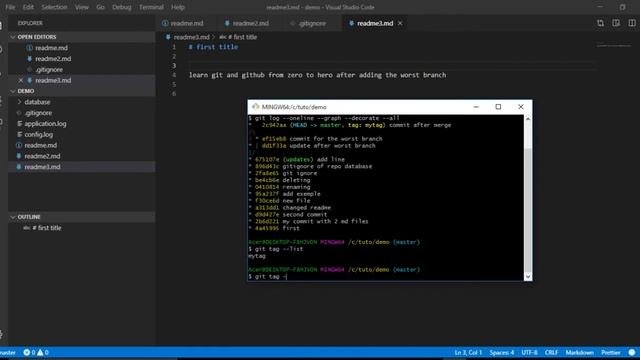
Task: Split the editor right
Action: coord(632,23)
